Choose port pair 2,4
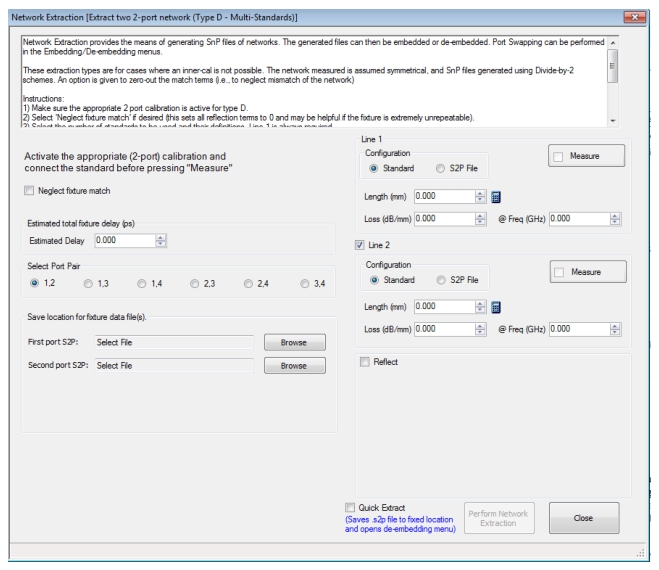The width and height of the screenshot is (659, 570). pyautogui.click(x=248, y=284)
